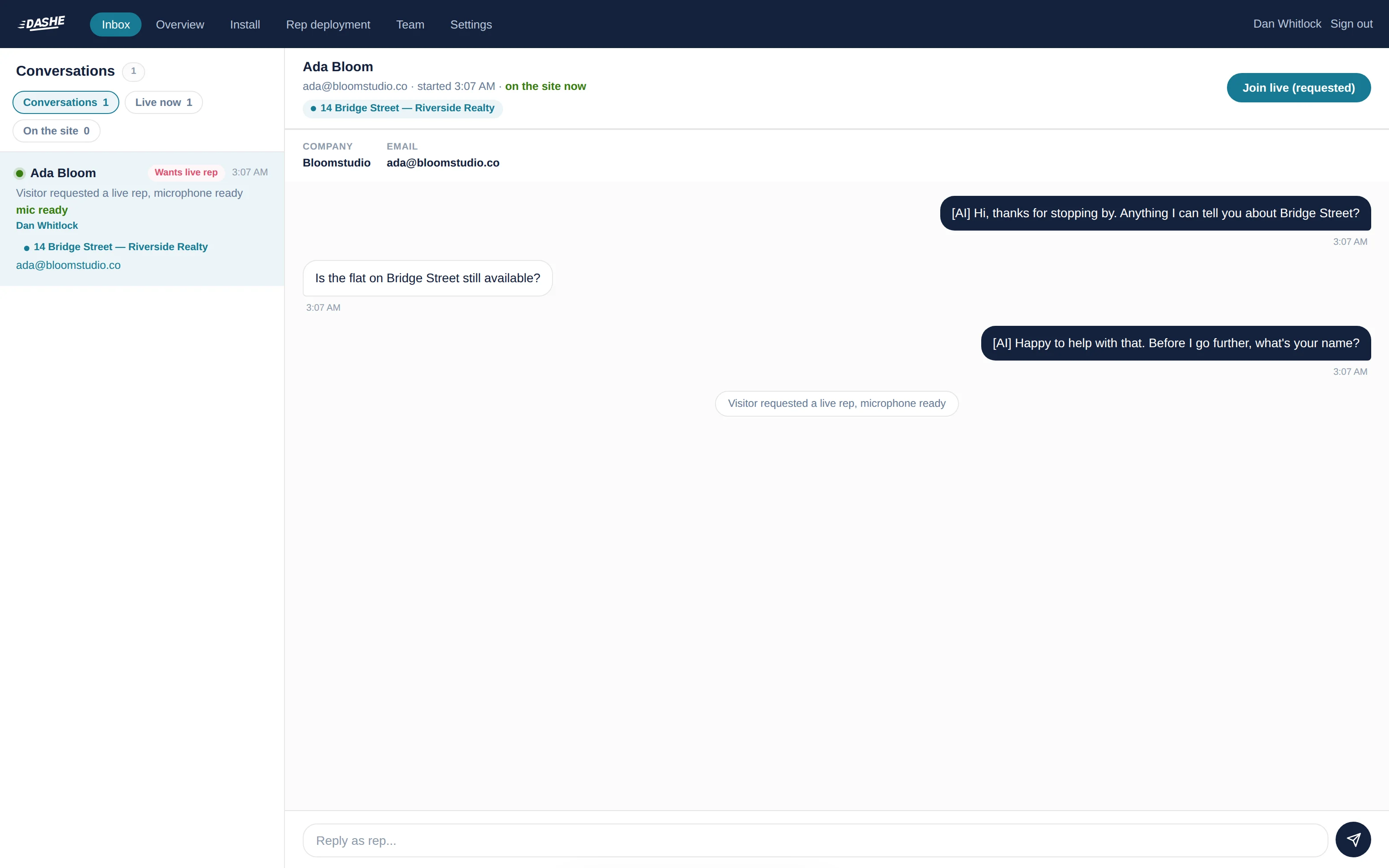Click visitor message about flat availability
Viewport: 1389px width, 868px height.
pyautogui.click(x=427, y=278)
